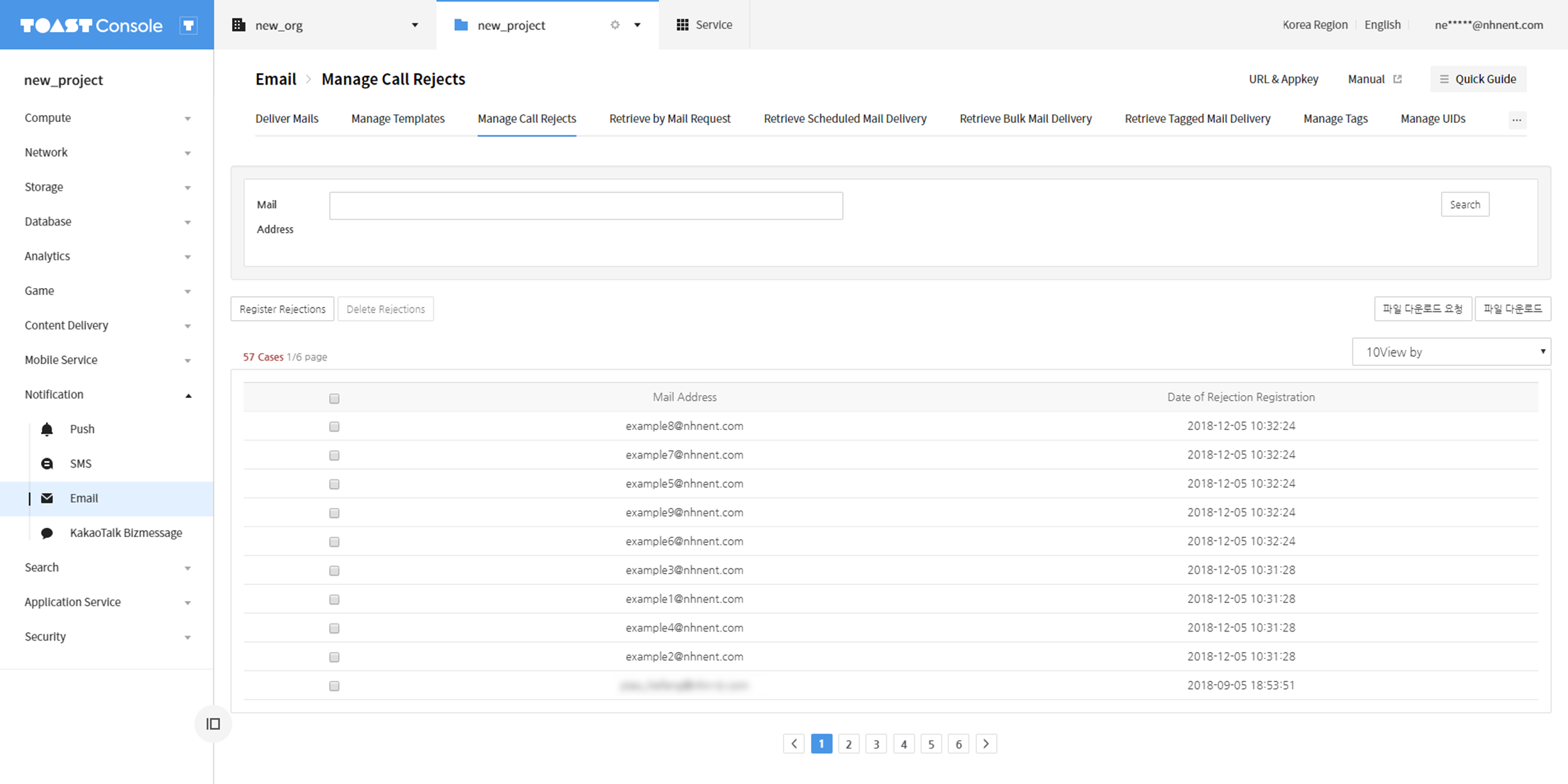Check example8@nhnent.com row checkbox
The image size is (1568, 784).
[334, 426]
